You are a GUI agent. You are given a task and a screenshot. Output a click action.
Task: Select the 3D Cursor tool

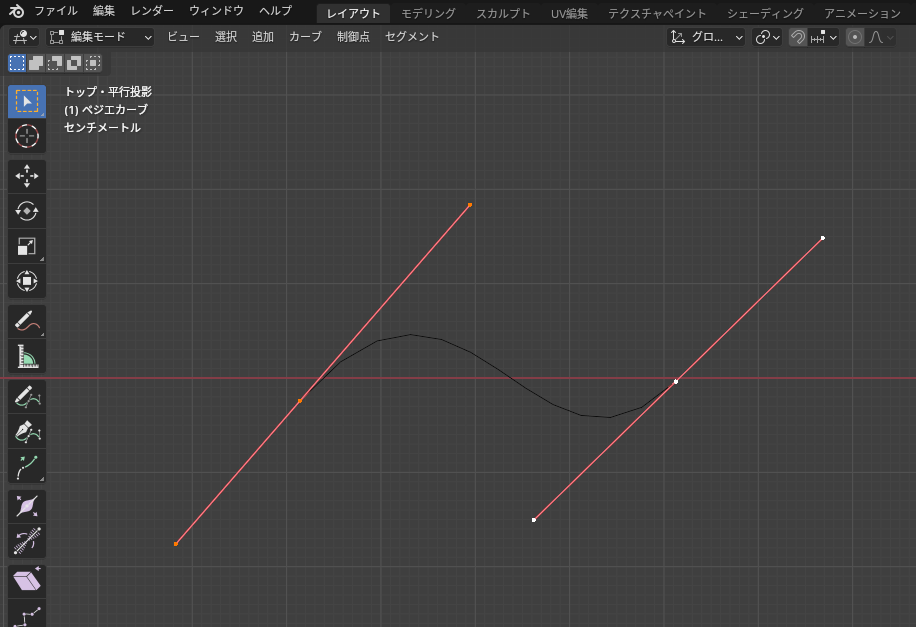tap(27, 136)
